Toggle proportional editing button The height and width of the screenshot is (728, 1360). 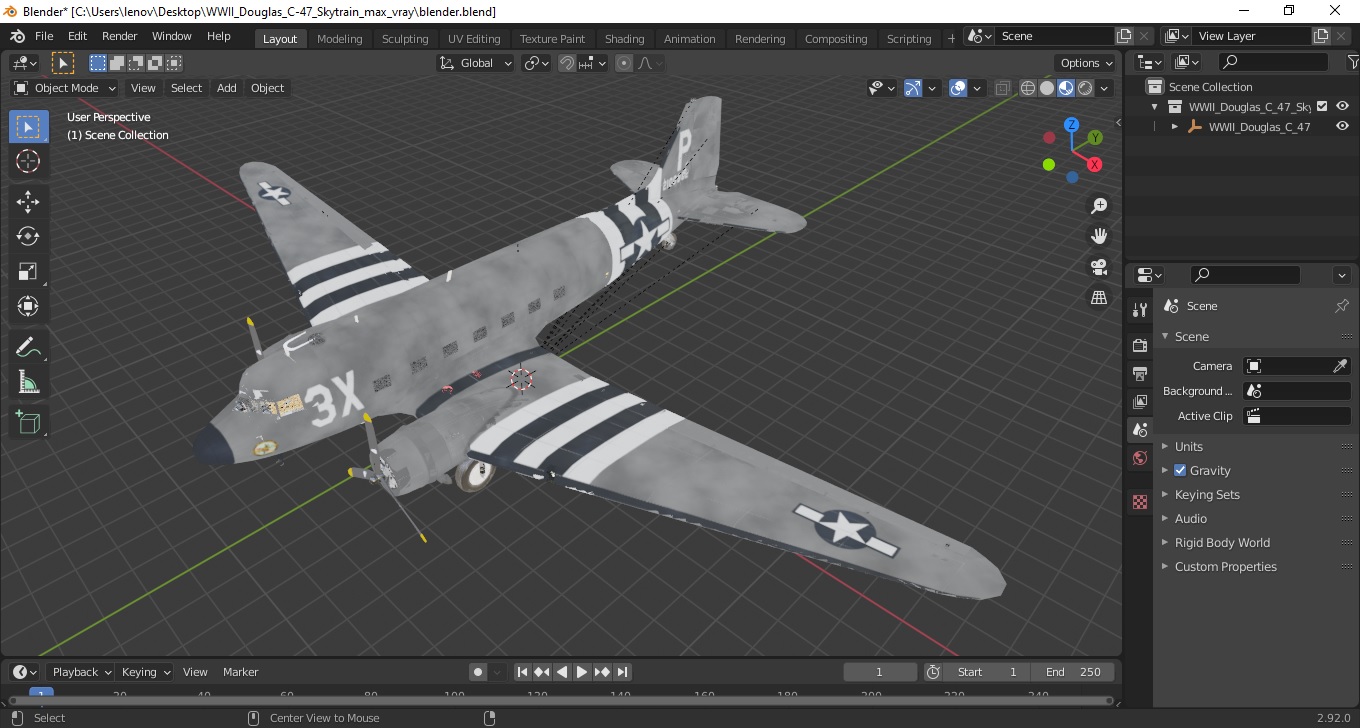[624, 63]
